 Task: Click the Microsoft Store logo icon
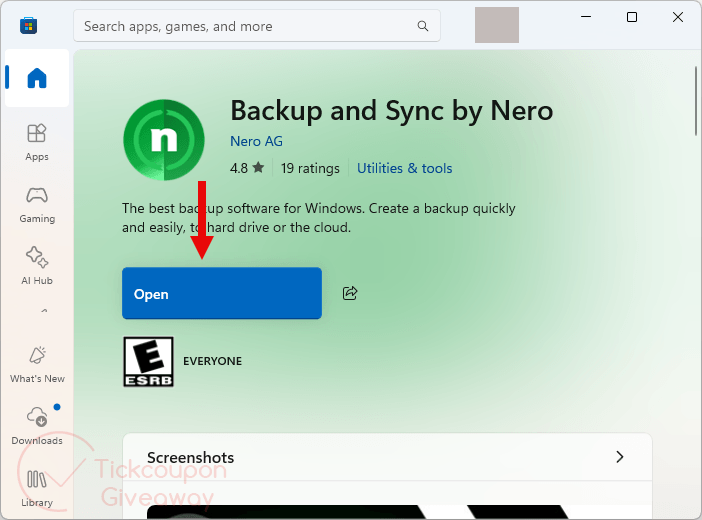pyautogui.click(x=28, y=26)
